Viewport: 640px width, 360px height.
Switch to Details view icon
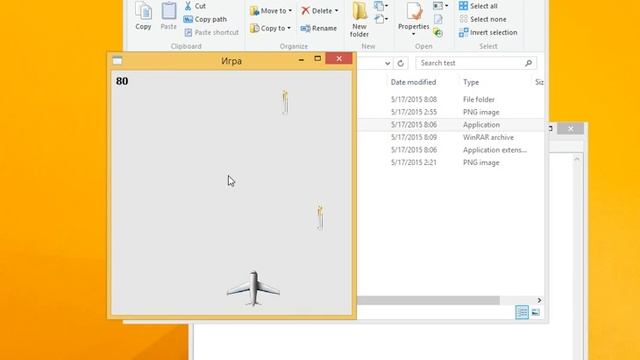click(x=522, y=312)
